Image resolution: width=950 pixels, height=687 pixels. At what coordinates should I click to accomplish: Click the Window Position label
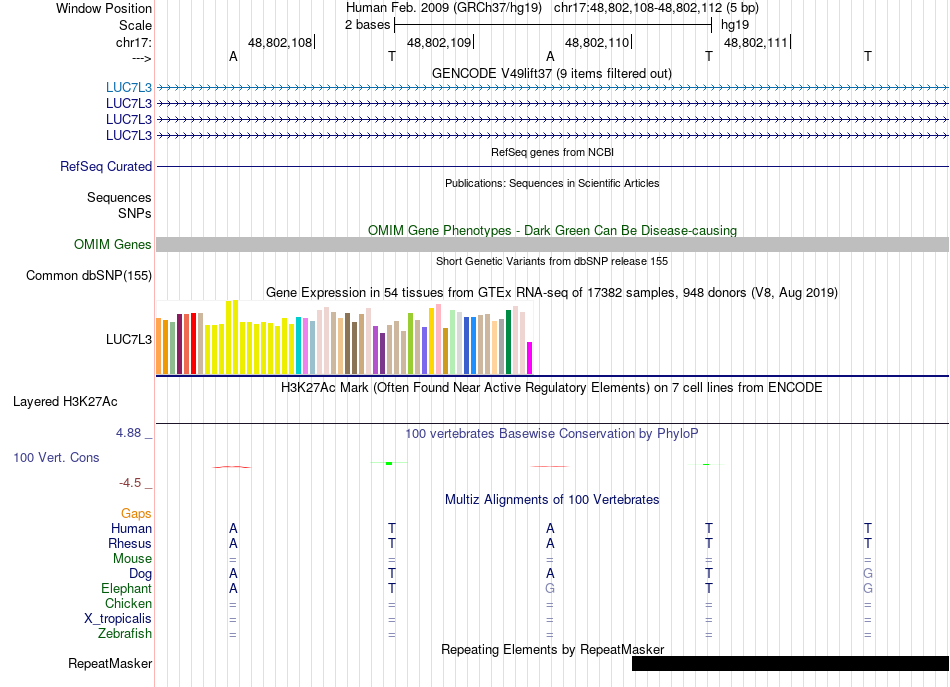tap(104, 8)
